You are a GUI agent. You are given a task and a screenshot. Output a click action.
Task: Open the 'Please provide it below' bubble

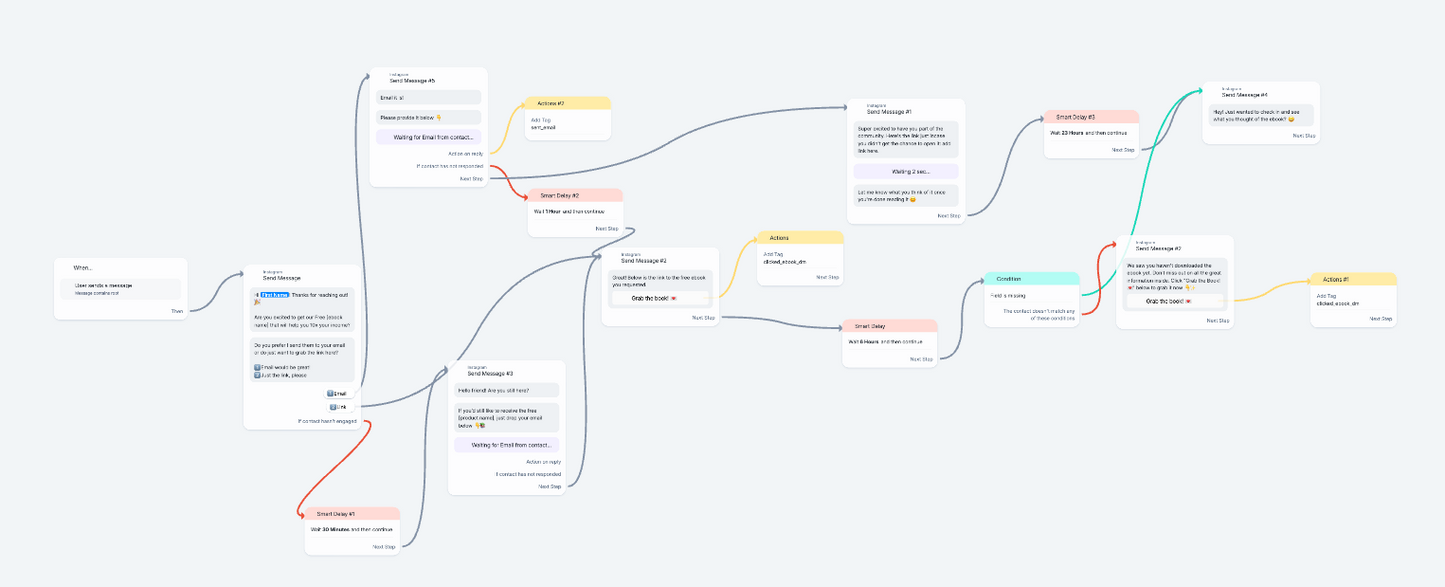click(x=429, y=118)
